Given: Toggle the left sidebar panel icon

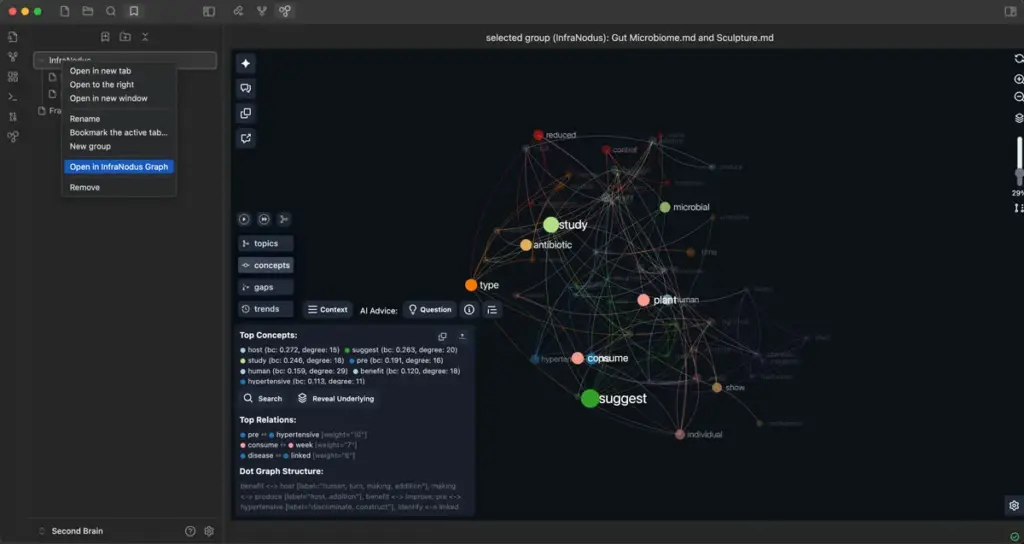Looking at the screenshot, I should pyautogui.click(x=209, y=11).
